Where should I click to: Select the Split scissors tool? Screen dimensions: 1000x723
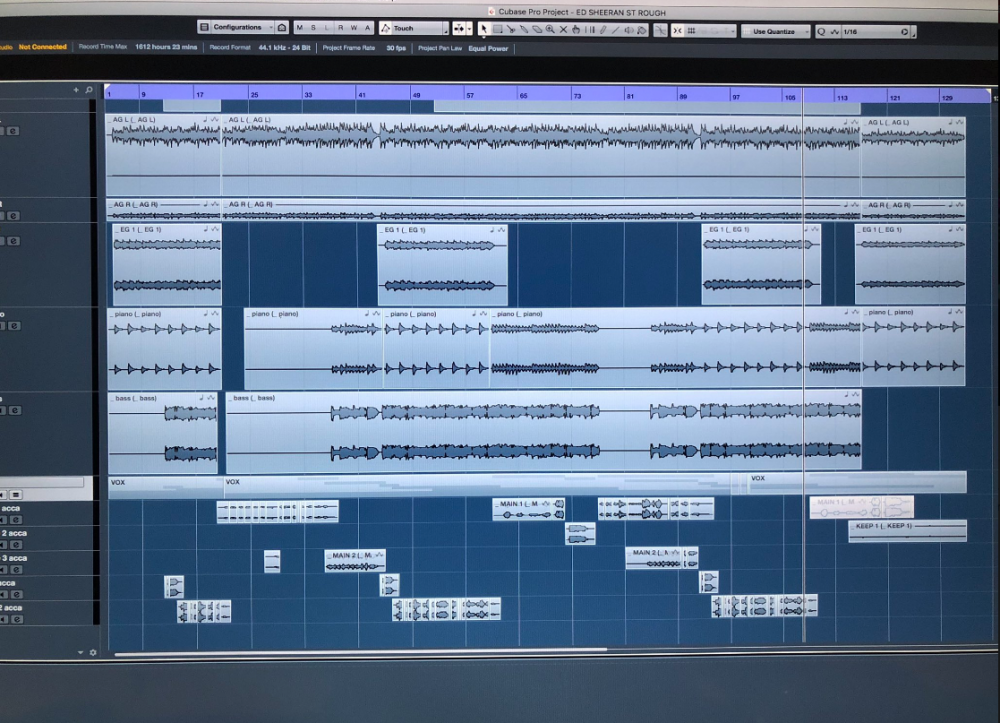pyautogui.click(x=511, y=29)
